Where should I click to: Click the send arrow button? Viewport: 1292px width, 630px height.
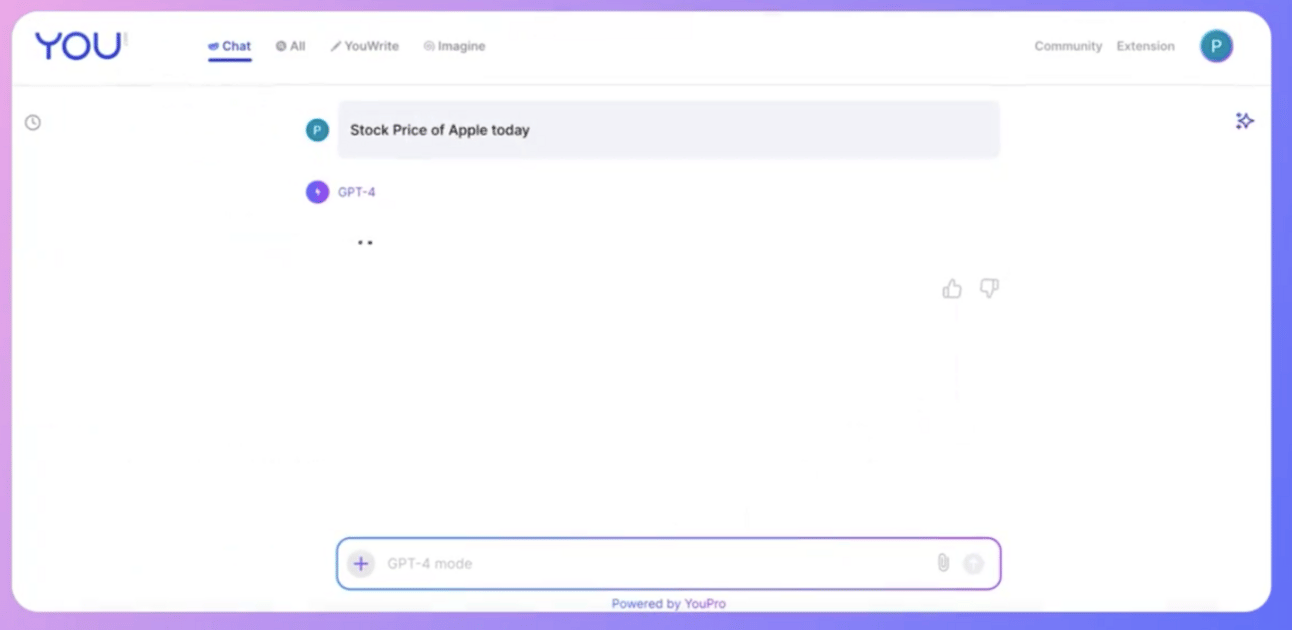[x=973, y=564]
